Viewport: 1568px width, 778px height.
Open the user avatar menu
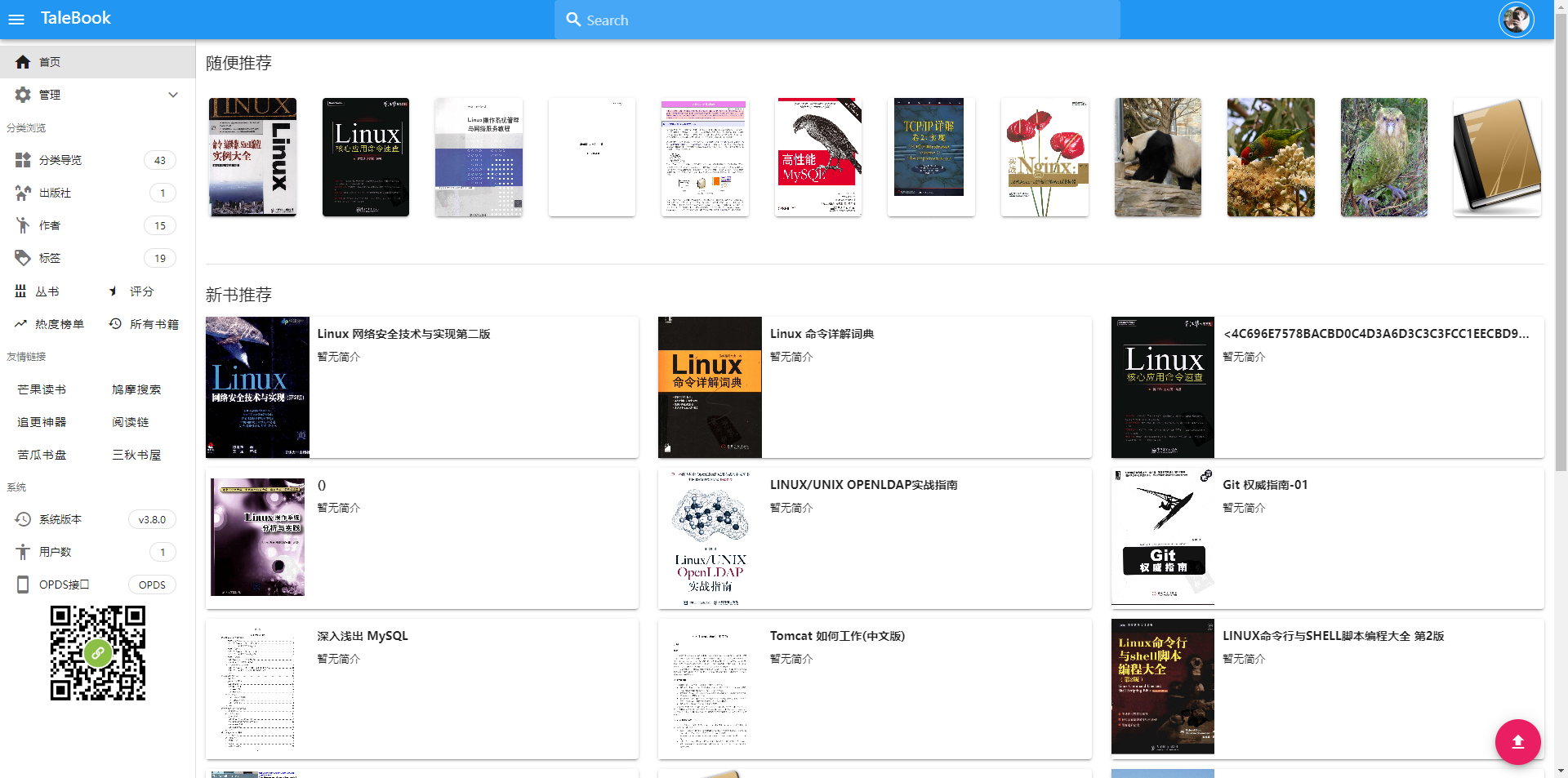pyautogui.click(x=1516, y=20)
